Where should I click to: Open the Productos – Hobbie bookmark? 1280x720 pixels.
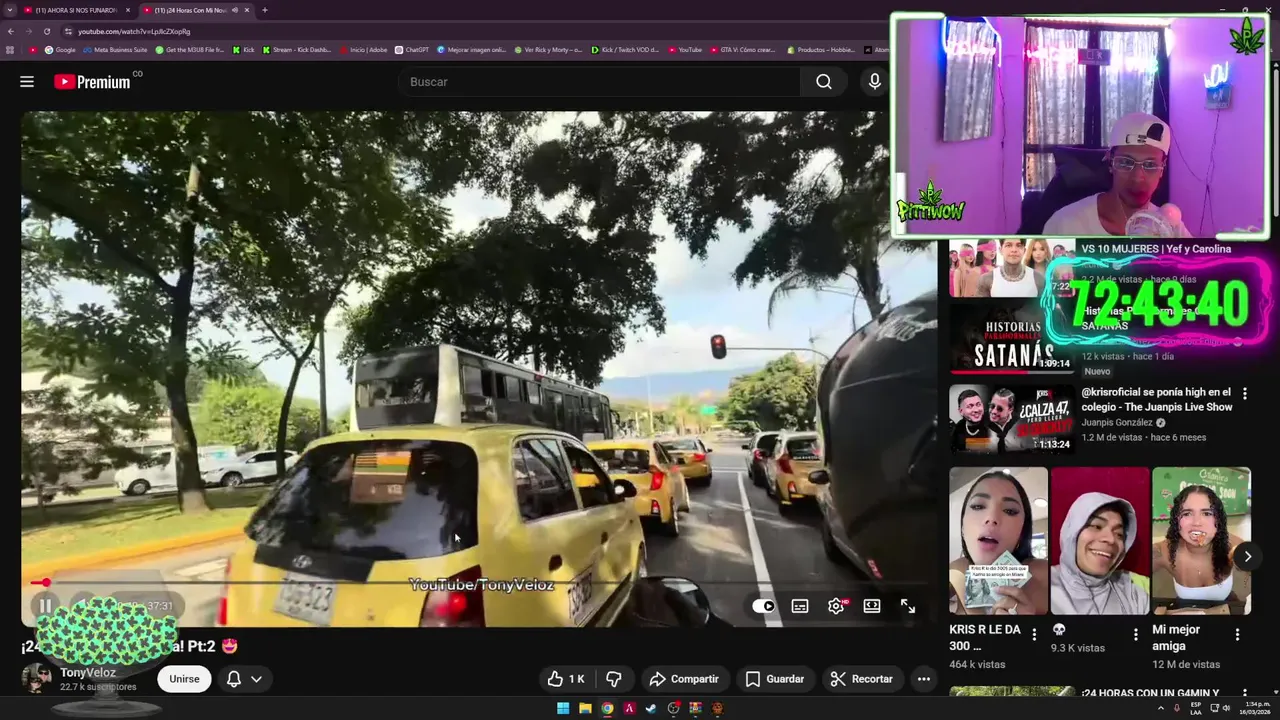click(x=821, y=50)
